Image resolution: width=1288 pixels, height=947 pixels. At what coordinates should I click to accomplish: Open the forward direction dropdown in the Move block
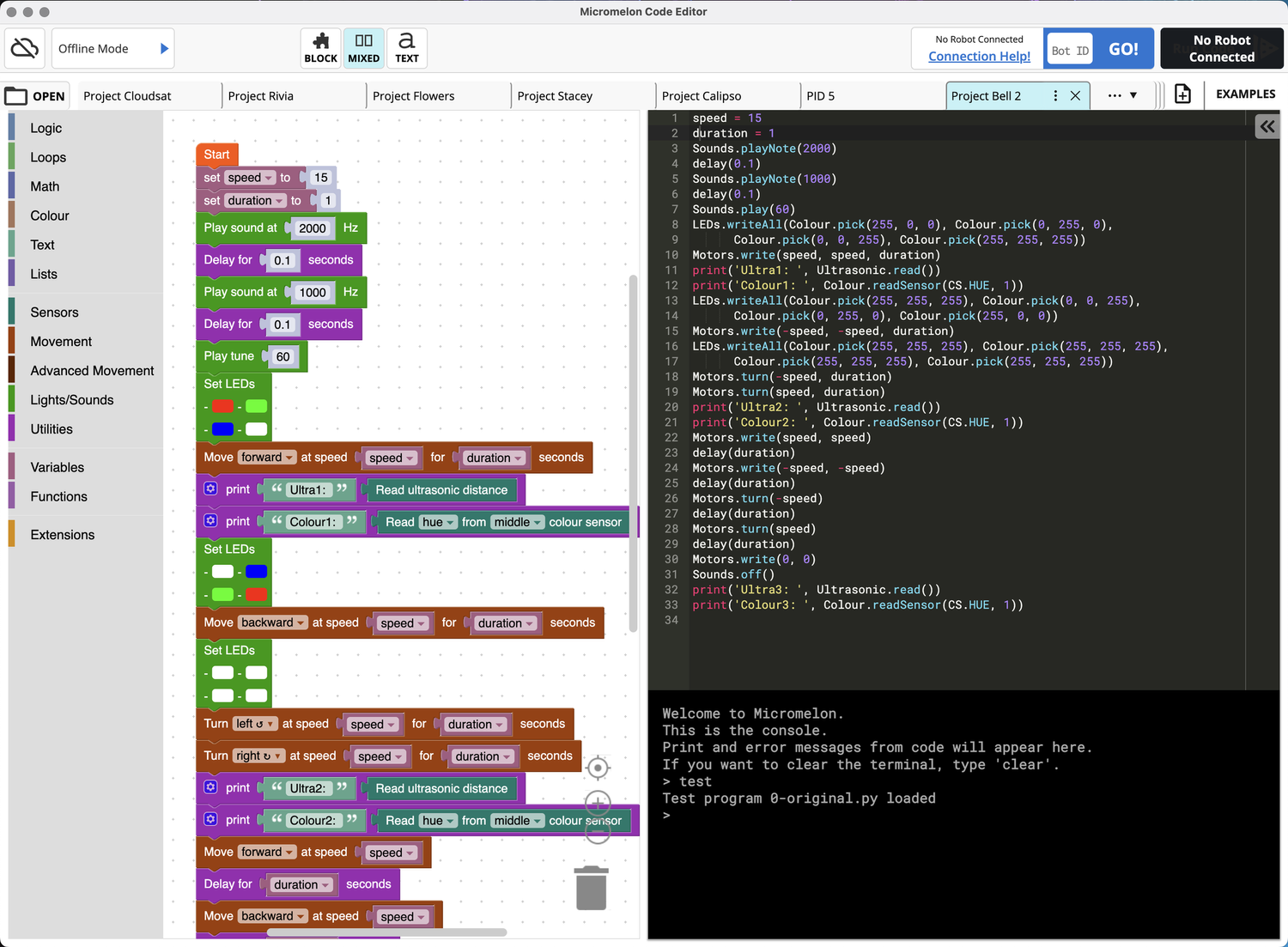266,457
